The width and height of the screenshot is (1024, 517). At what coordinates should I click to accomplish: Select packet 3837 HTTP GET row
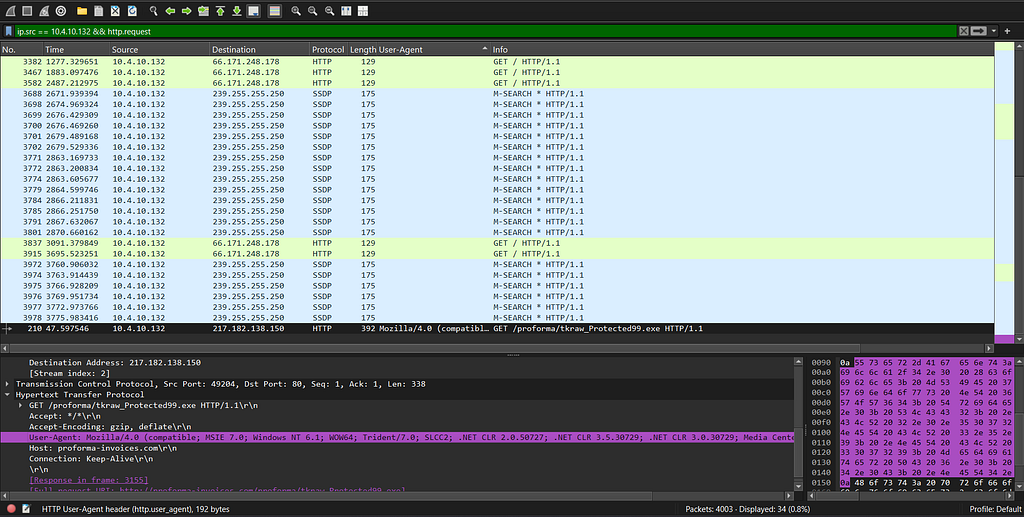coord(497,243)
